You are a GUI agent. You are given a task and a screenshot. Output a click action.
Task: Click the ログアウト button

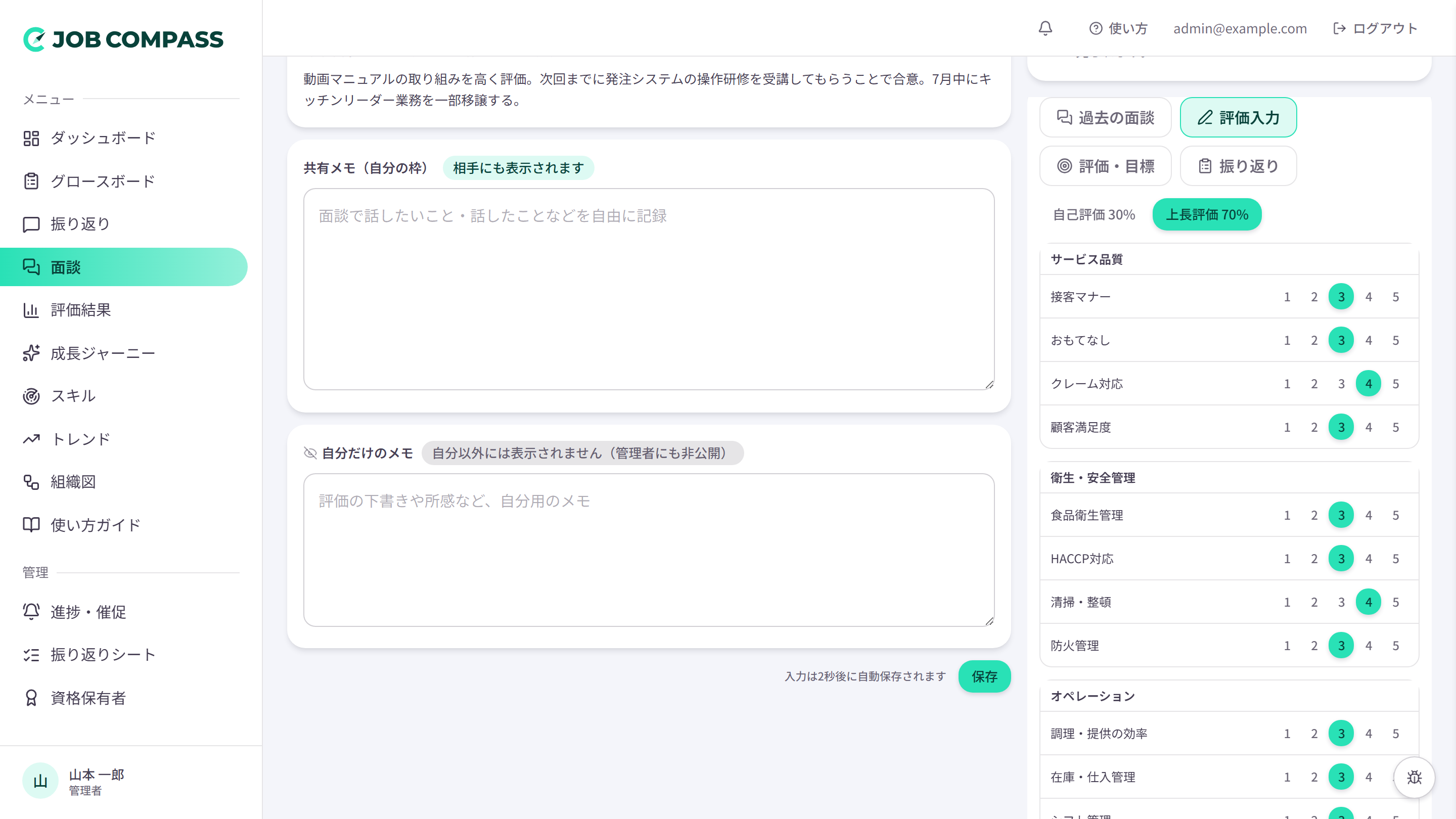pyautogui.click(x=1375, y=28)
